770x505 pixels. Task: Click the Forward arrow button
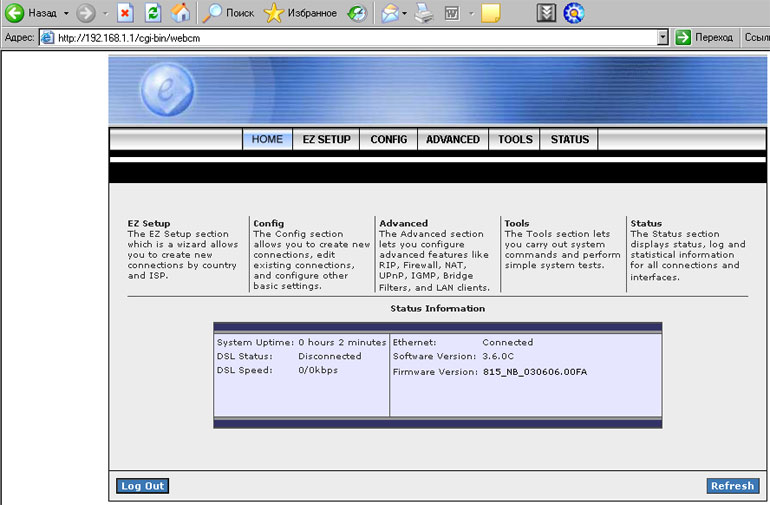point(86,13)
